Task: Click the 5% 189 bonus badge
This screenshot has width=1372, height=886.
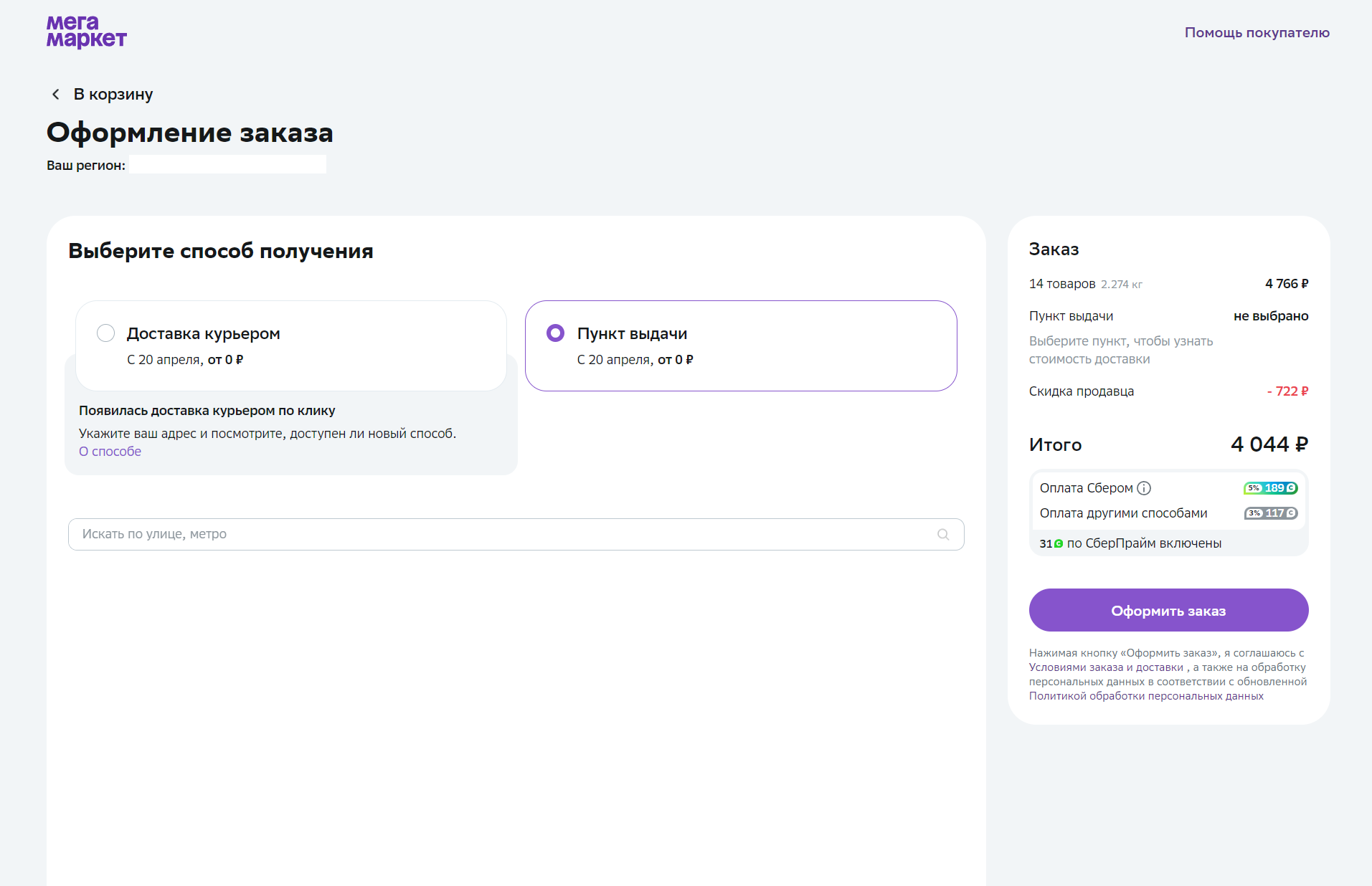Action: coord(1271,488)
